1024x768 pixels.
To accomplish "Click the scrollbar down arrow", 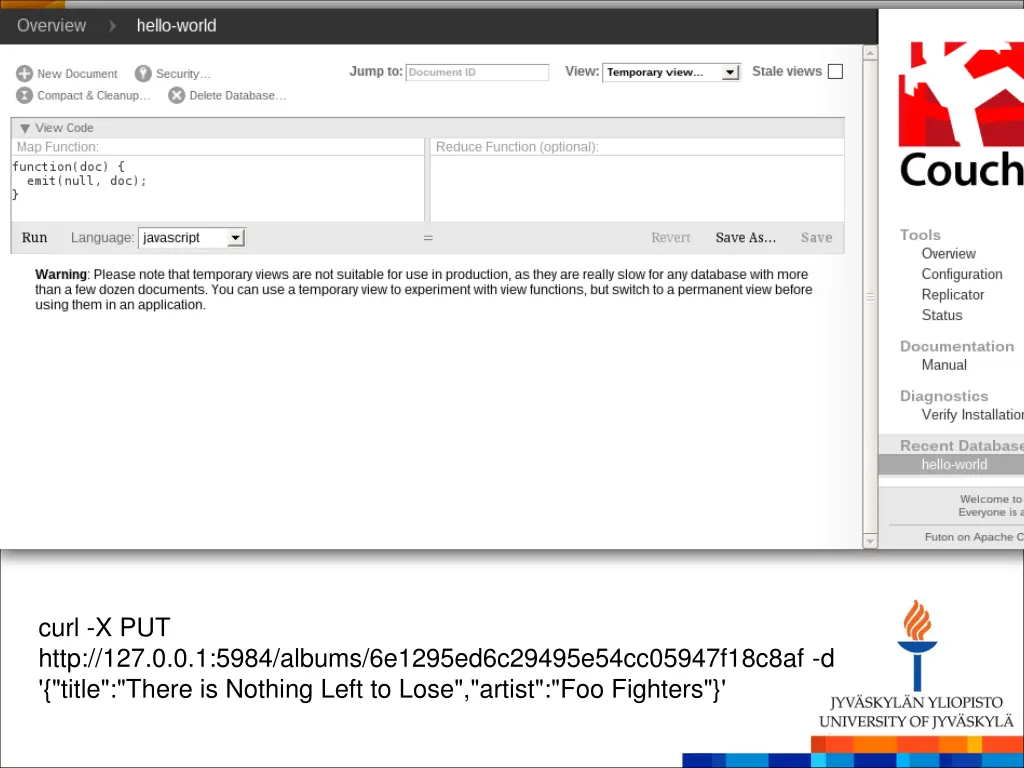I will [870, 541].
